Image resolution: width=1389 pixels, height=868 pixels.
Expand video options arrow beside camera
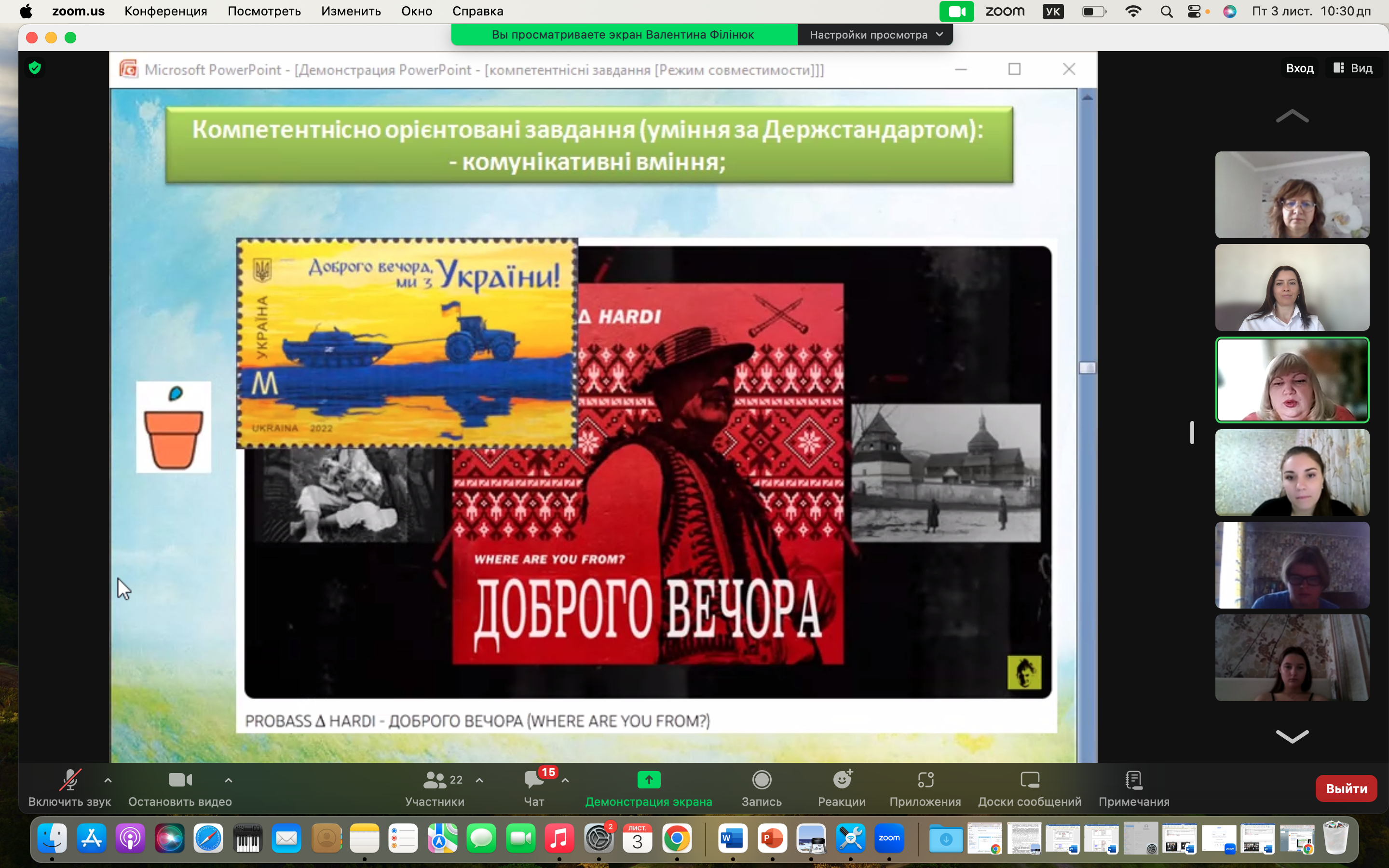click(x=229, y=780)
